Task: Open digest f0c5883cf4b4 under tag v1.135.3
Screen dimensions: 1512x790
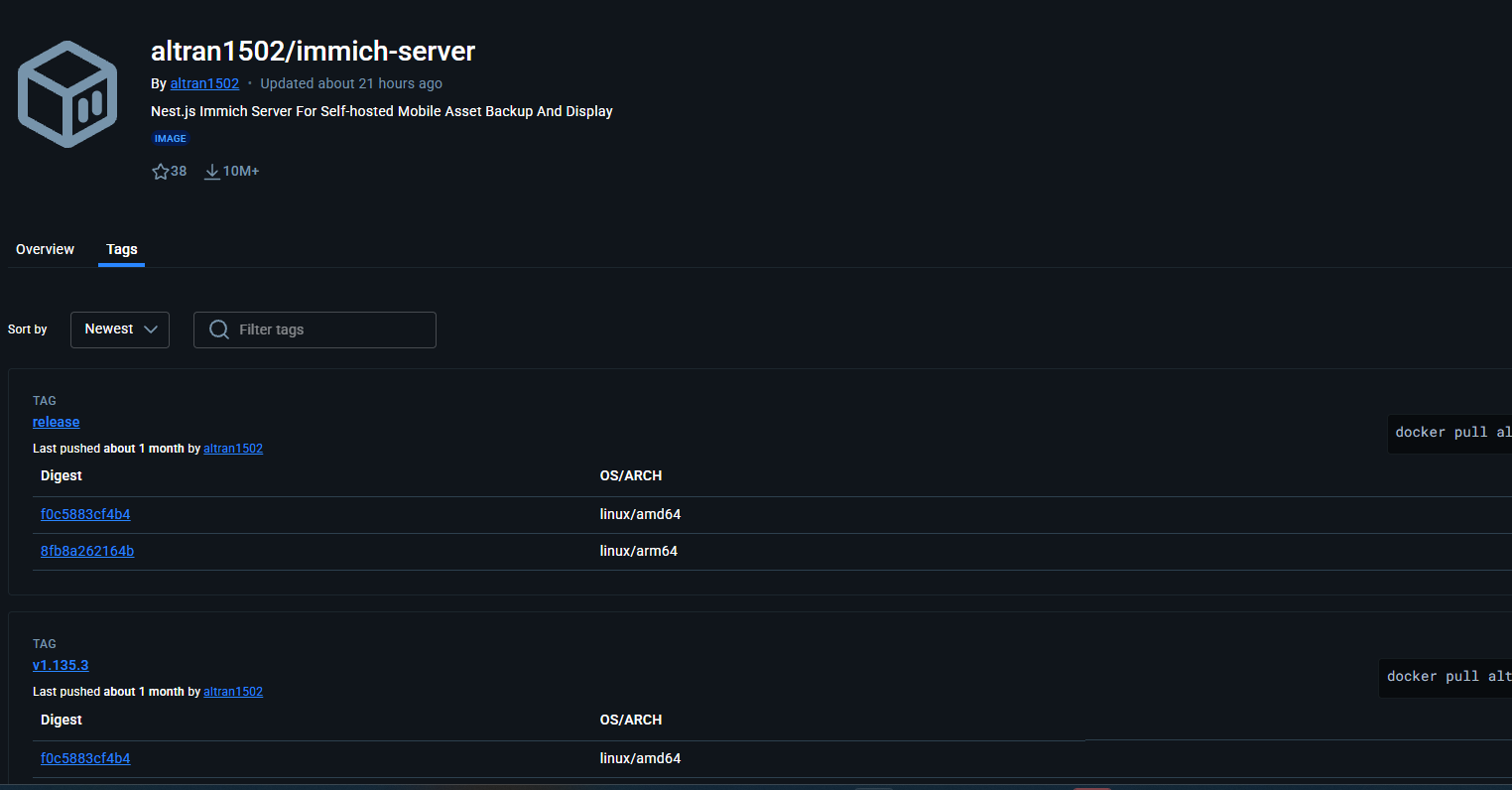Action: (x=85, y=758)
